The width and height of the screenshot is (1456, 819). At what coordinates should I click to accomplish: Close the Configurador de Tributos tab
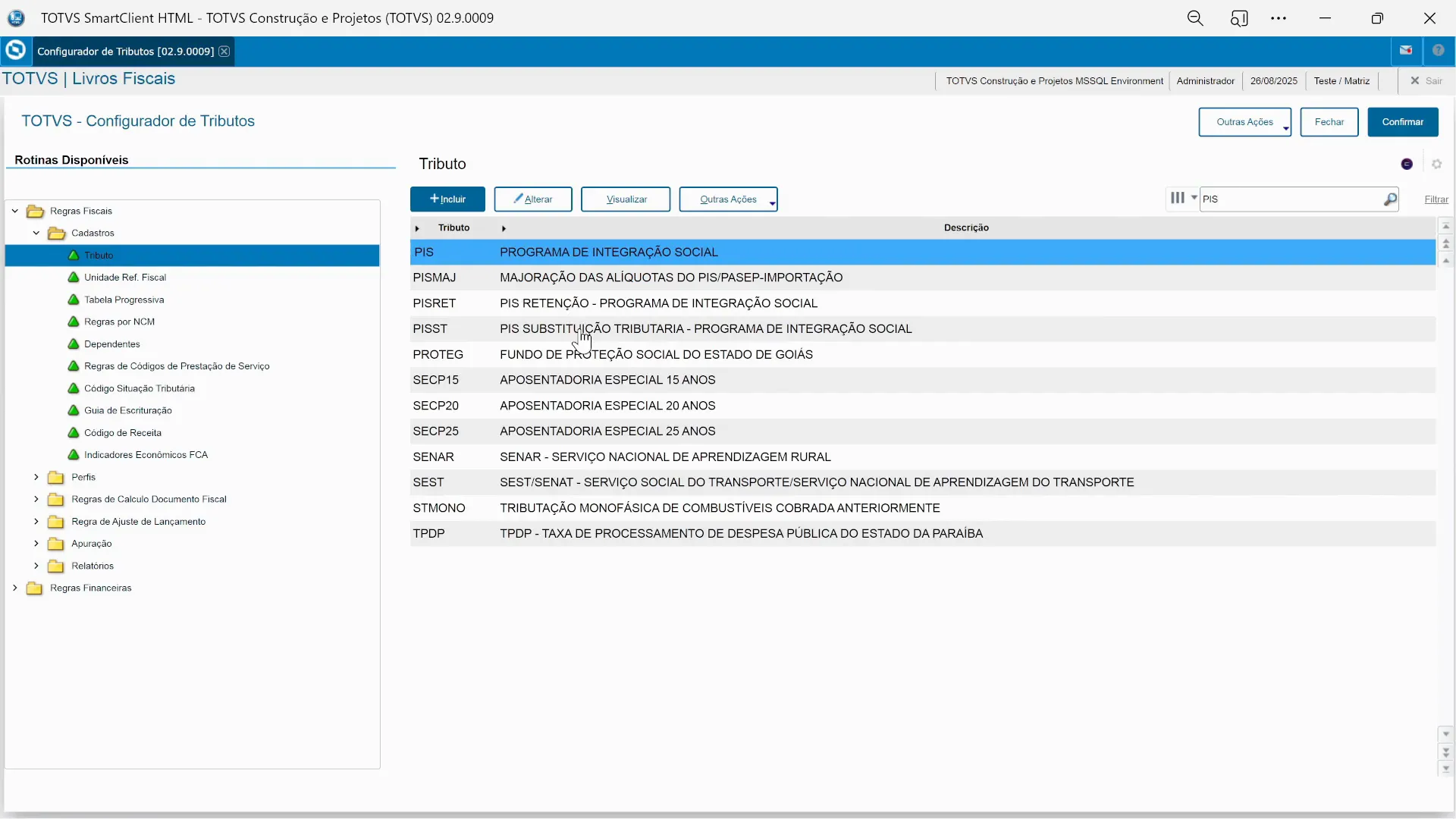point(224,51)
